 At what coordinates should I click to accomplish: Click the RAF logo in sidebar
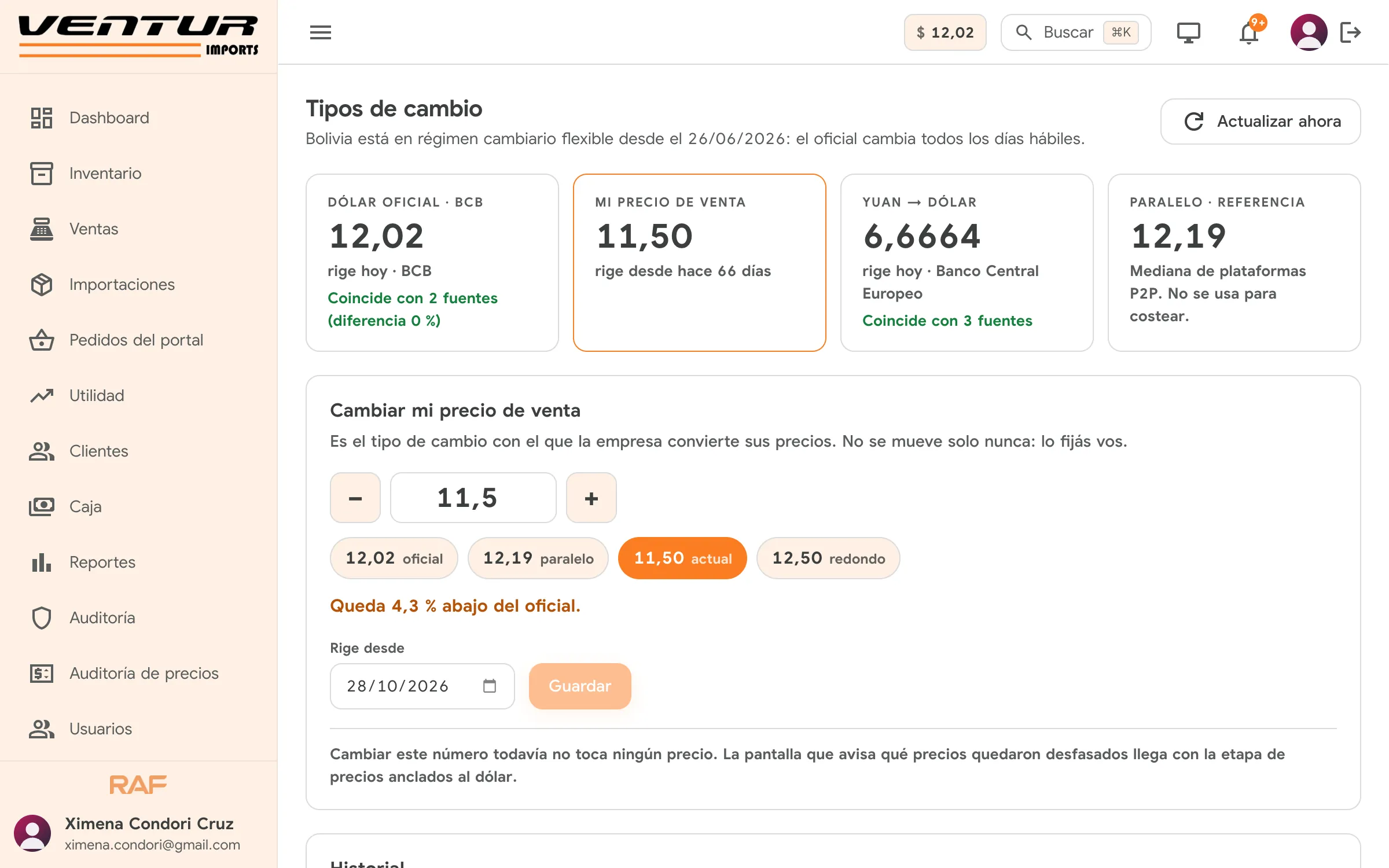138,785
